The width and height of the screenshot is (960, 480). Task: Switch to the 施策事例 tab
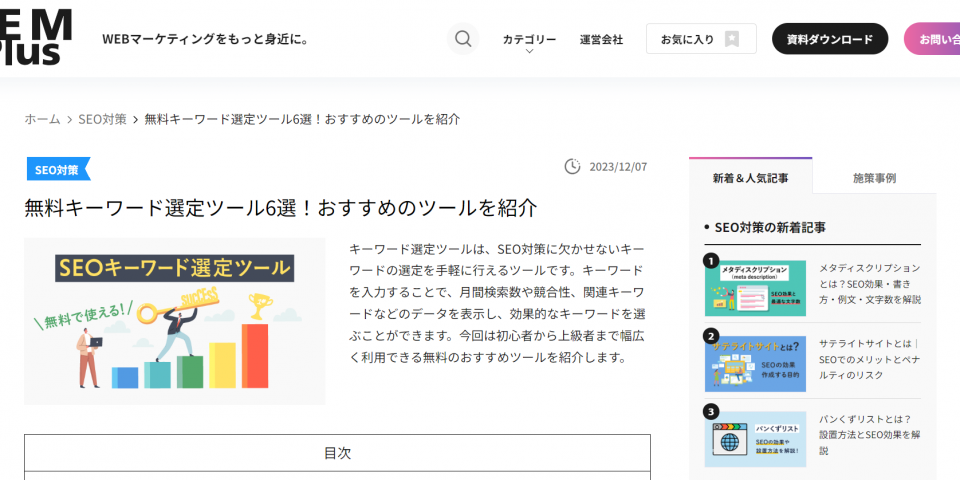point(874,178)
